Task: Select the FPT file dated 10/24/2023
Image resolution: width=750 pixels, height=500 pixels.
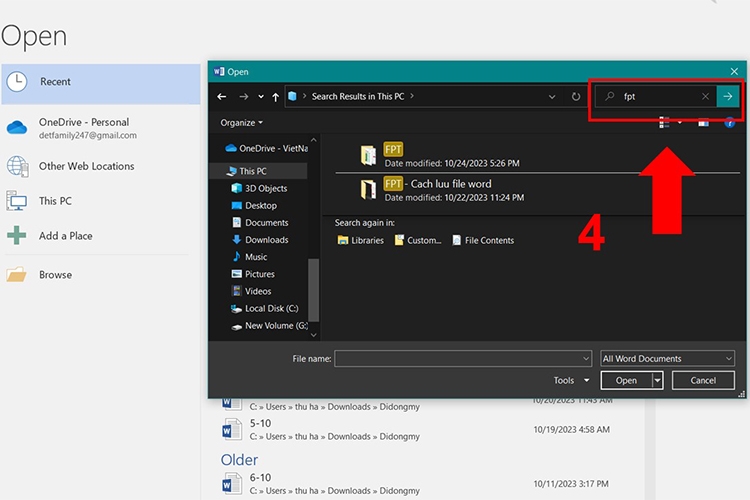Action: coord(536,156)
